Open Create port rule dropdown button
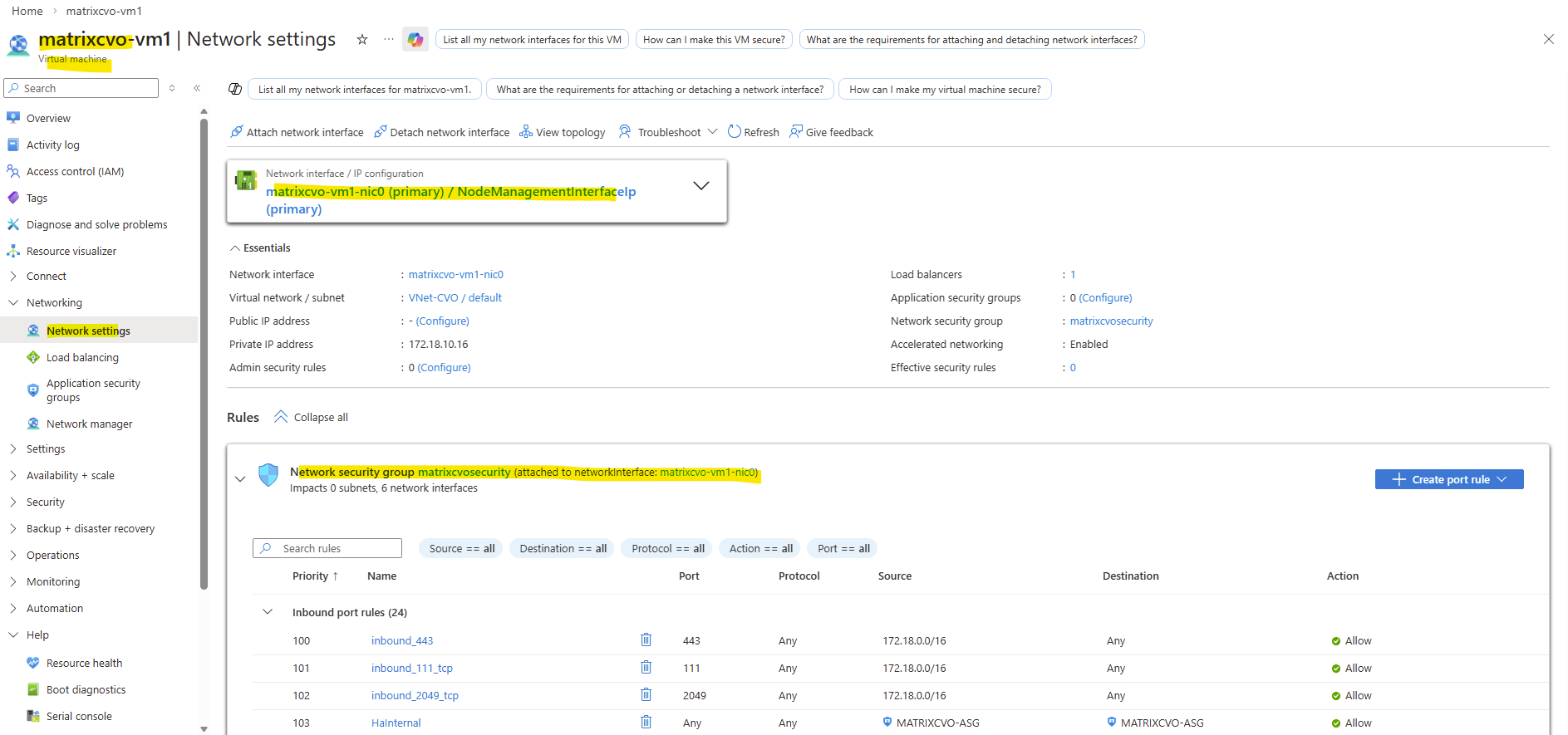 pos(1448,479)
